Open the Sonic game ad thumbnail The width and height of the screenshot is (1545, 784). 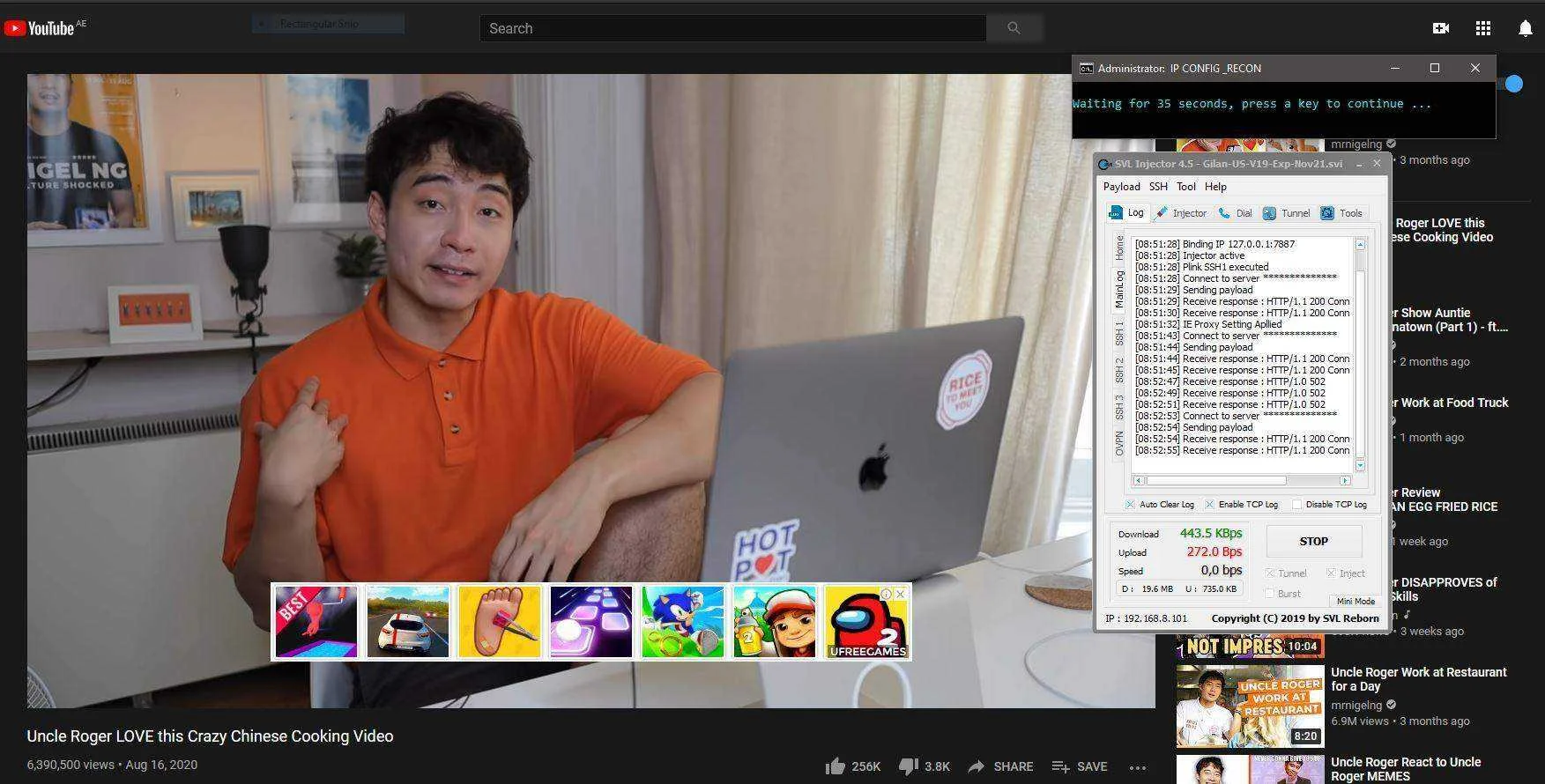pyautogui.click(x=683, y=622)
